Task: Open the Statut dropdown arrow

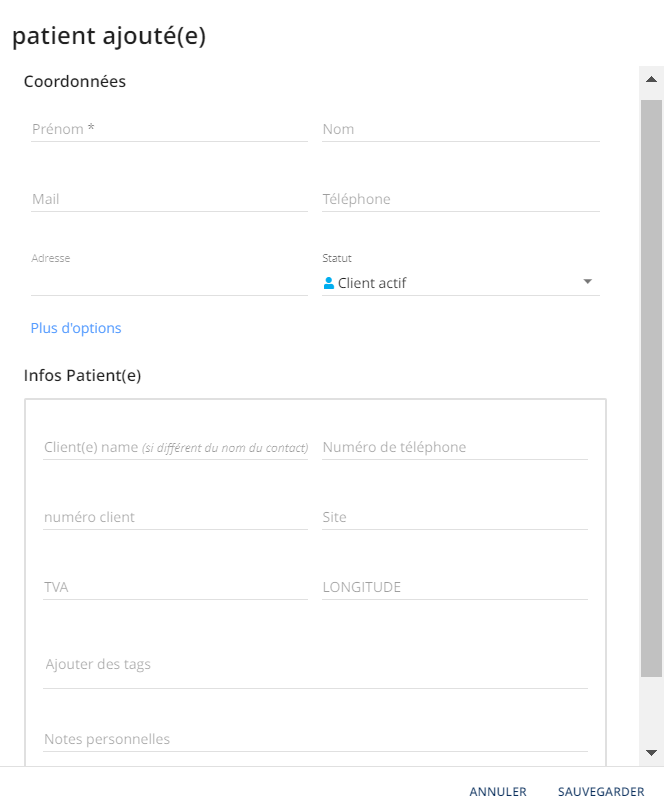Action: point(587,282)
